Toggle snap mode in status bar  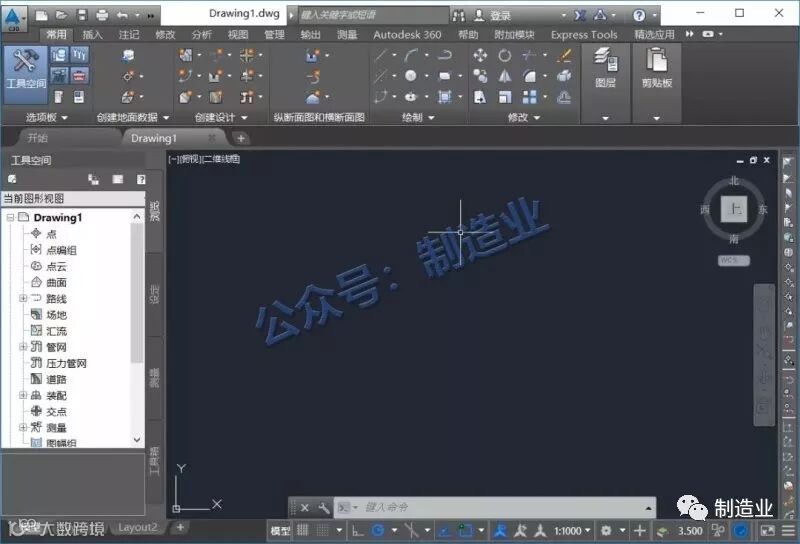pyautogui.click(x=322, y=531)
